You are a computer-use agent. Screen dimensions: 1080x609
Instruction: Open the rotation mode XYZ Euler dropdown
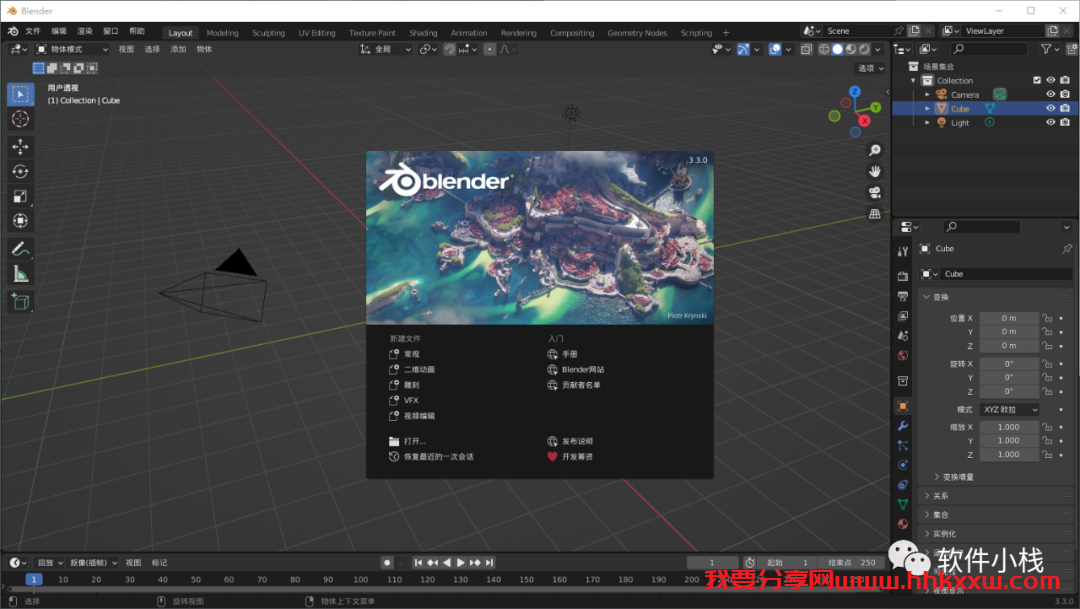(x=1009, y=409)
